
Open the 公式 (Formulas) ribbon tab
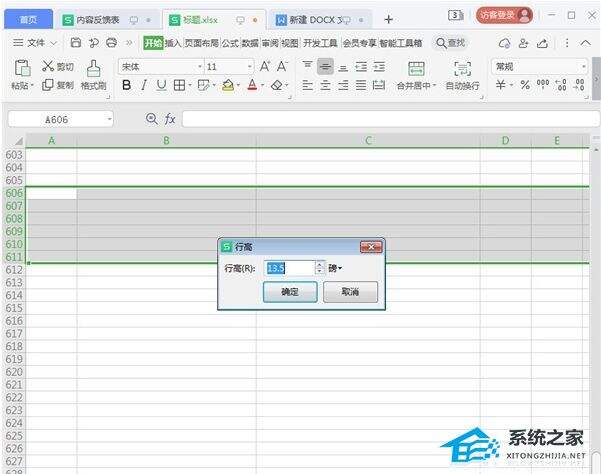230,43
